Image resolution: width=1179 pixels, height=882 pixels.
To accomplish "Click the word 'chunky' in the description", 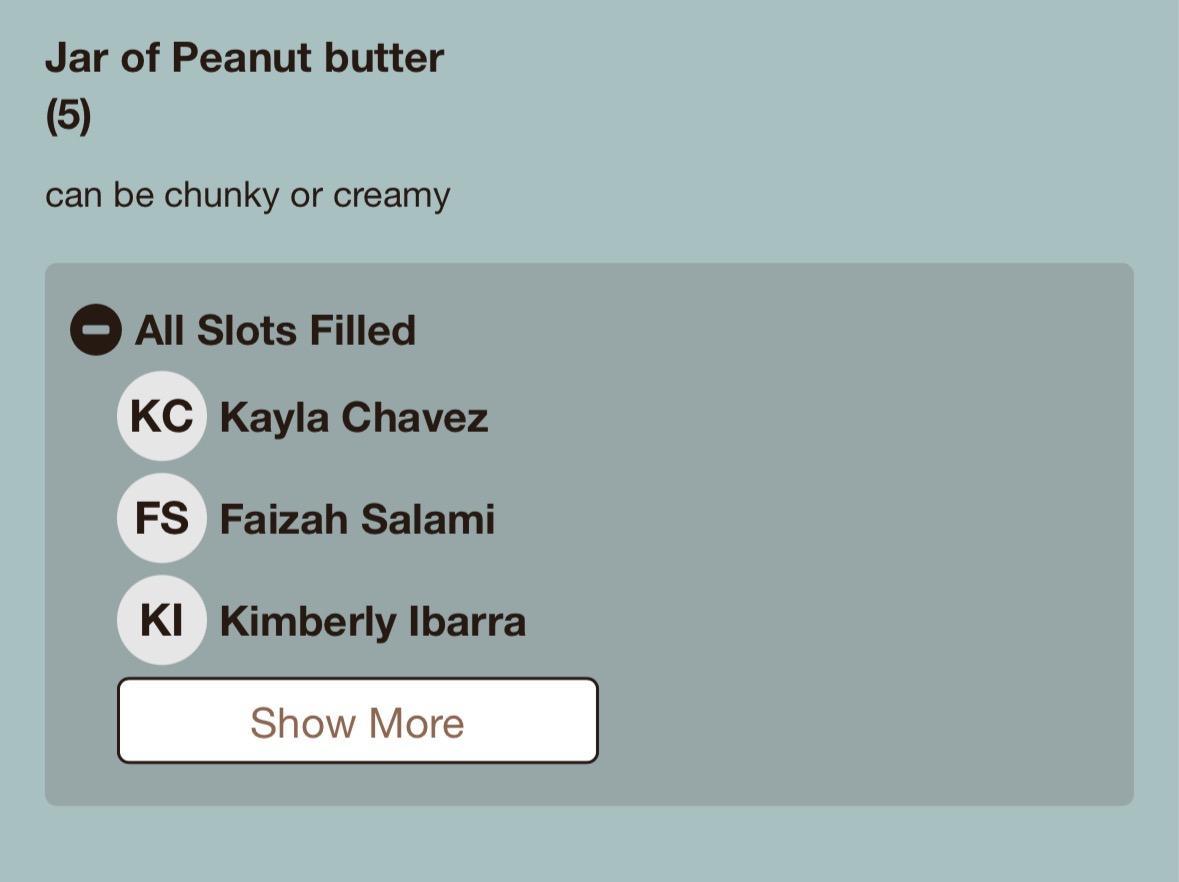I will pos(222,195).
